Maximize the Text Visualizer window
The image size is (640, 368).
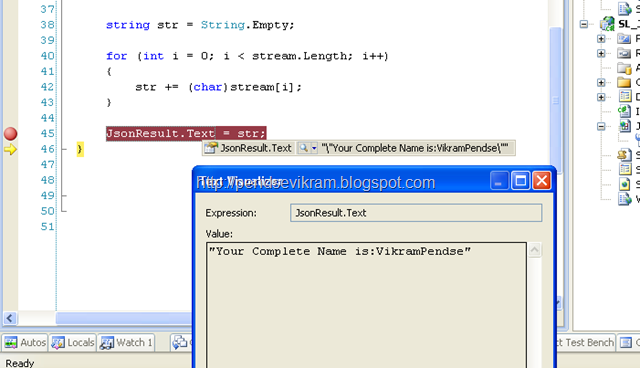(520, 181)
